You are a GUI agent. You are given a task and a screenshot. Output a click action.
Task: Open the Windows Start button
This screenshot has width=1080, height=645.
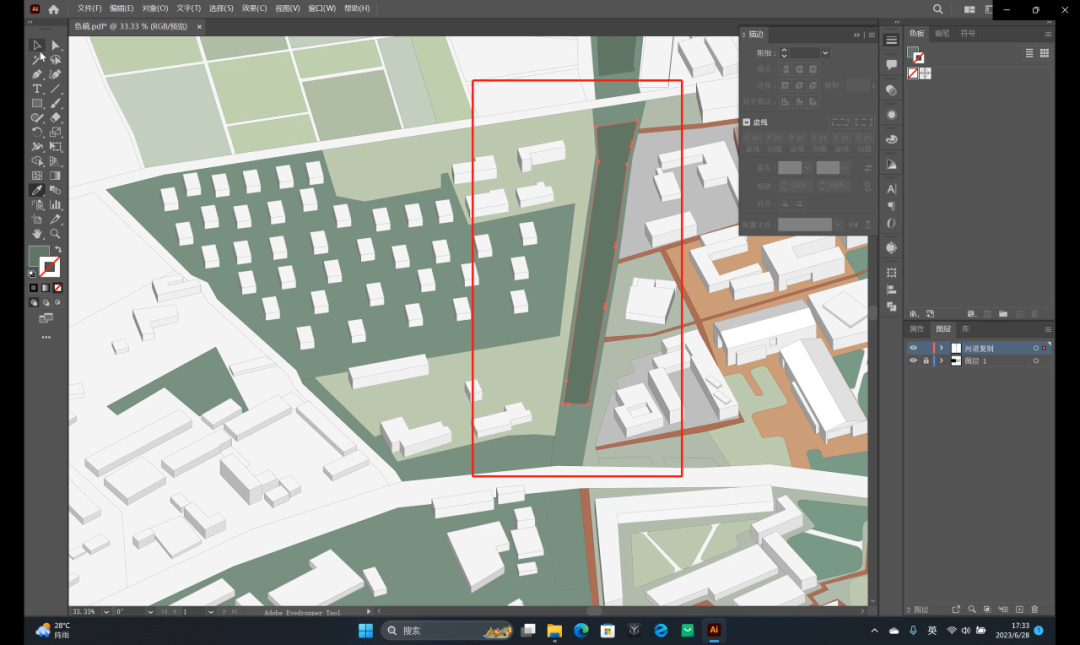click(366, 631)
